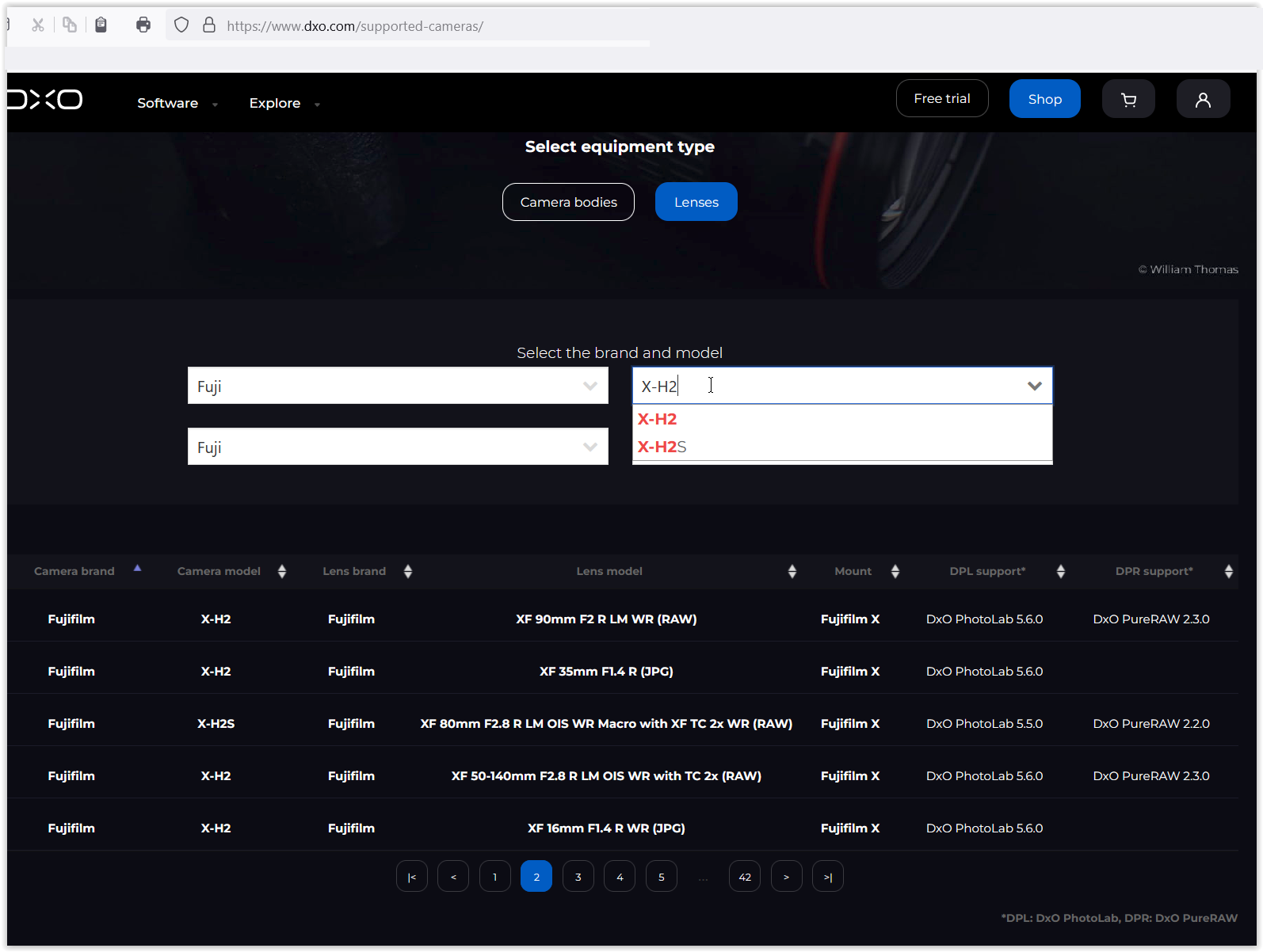Click the Shop button
Viewport: 1263px width, 952px height.
(x=1044, y=99)
